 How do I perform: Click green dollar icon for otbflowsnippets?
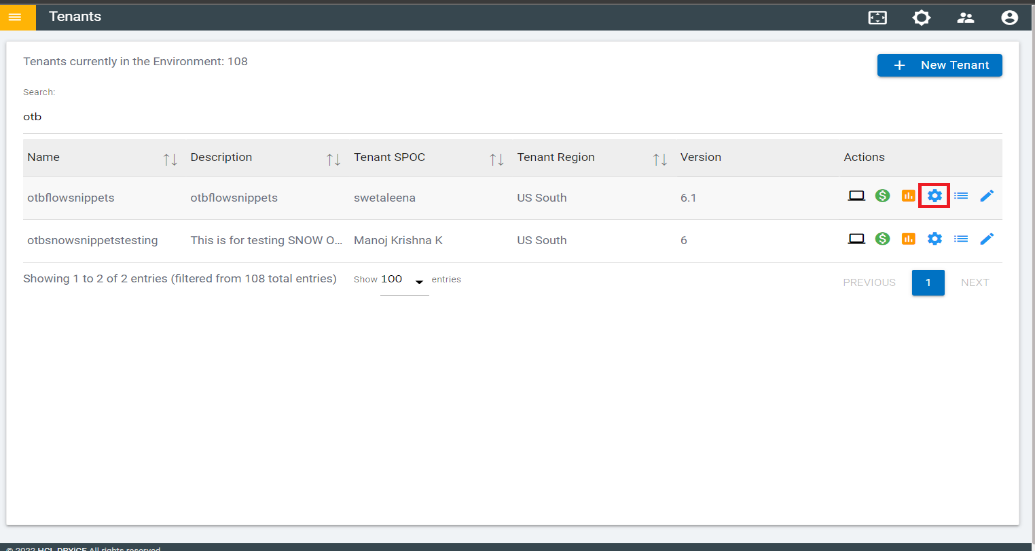pos(883,196)
